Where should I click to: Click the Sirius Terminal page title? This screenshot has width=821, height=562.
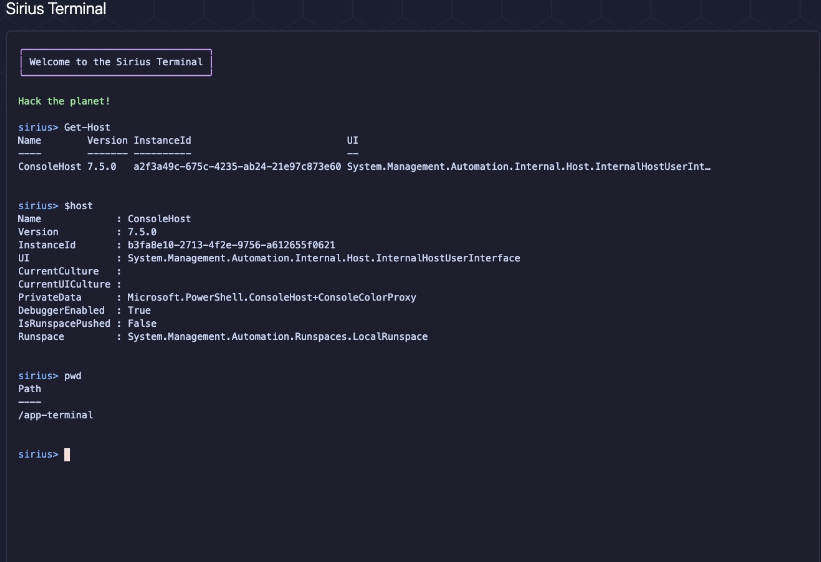coord(56,9)
